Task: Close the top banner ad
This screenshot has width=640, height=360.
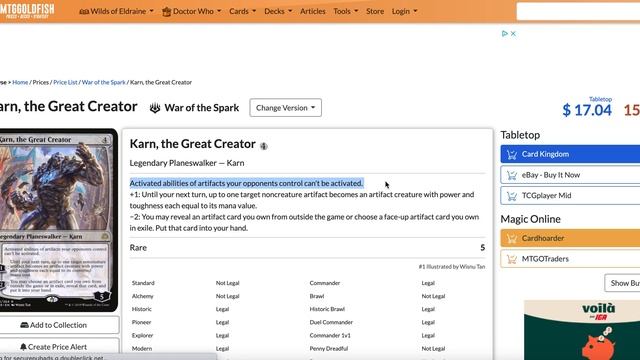Action: (513, 33)
